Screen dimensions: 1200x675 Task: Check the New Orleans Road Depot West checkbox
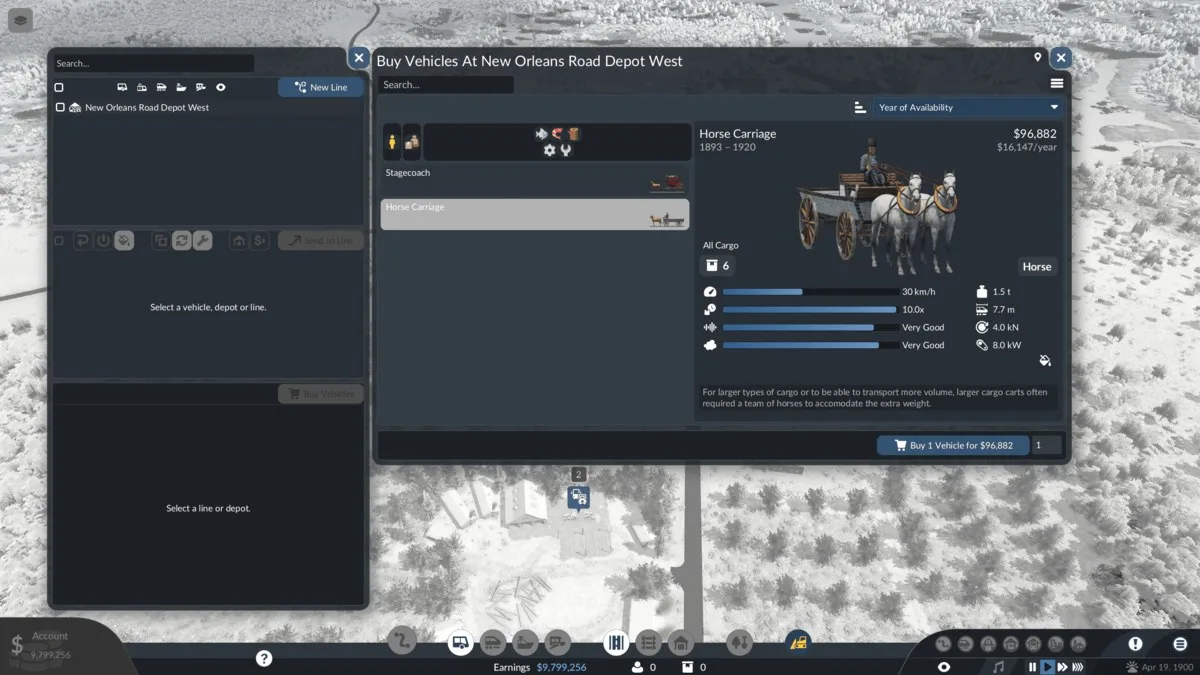[60, 107]
